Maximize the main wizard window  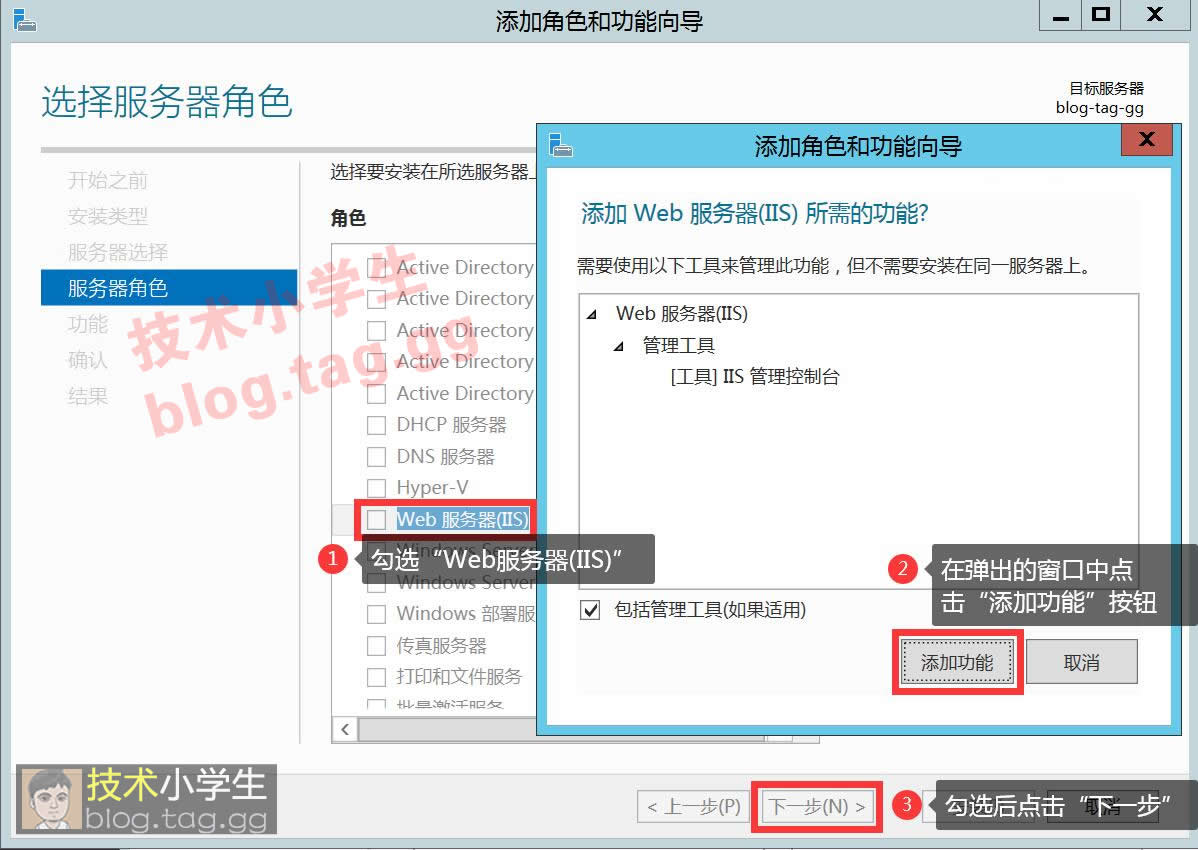pos(1101,15)
